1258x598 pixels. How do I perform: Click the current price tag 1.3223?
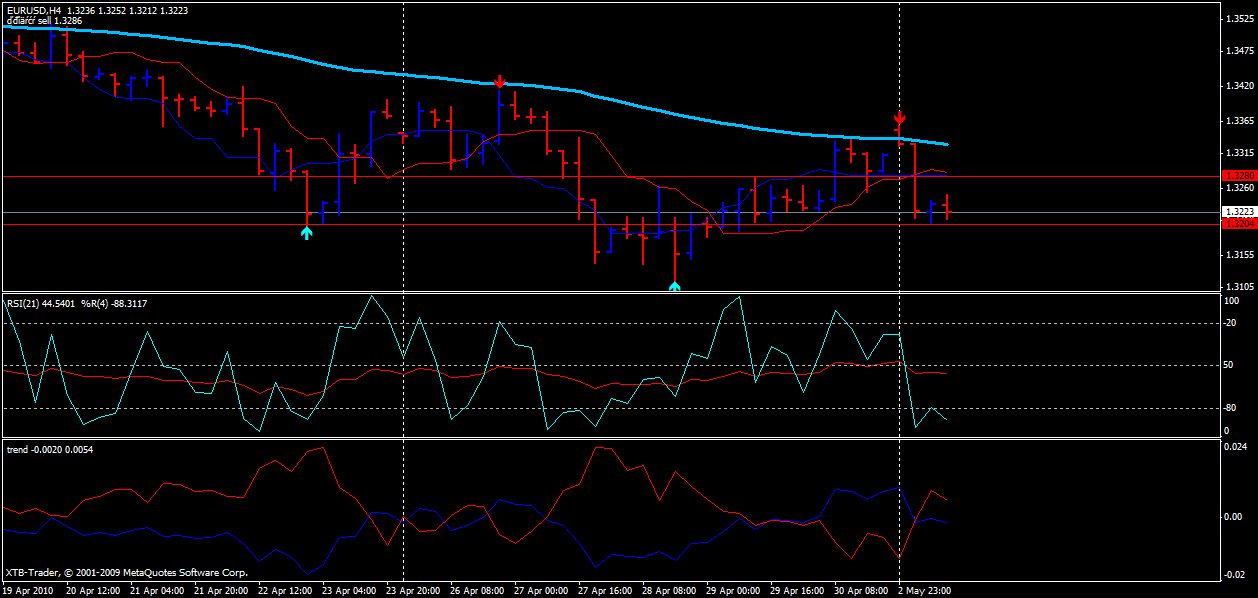click(1238, 212)
